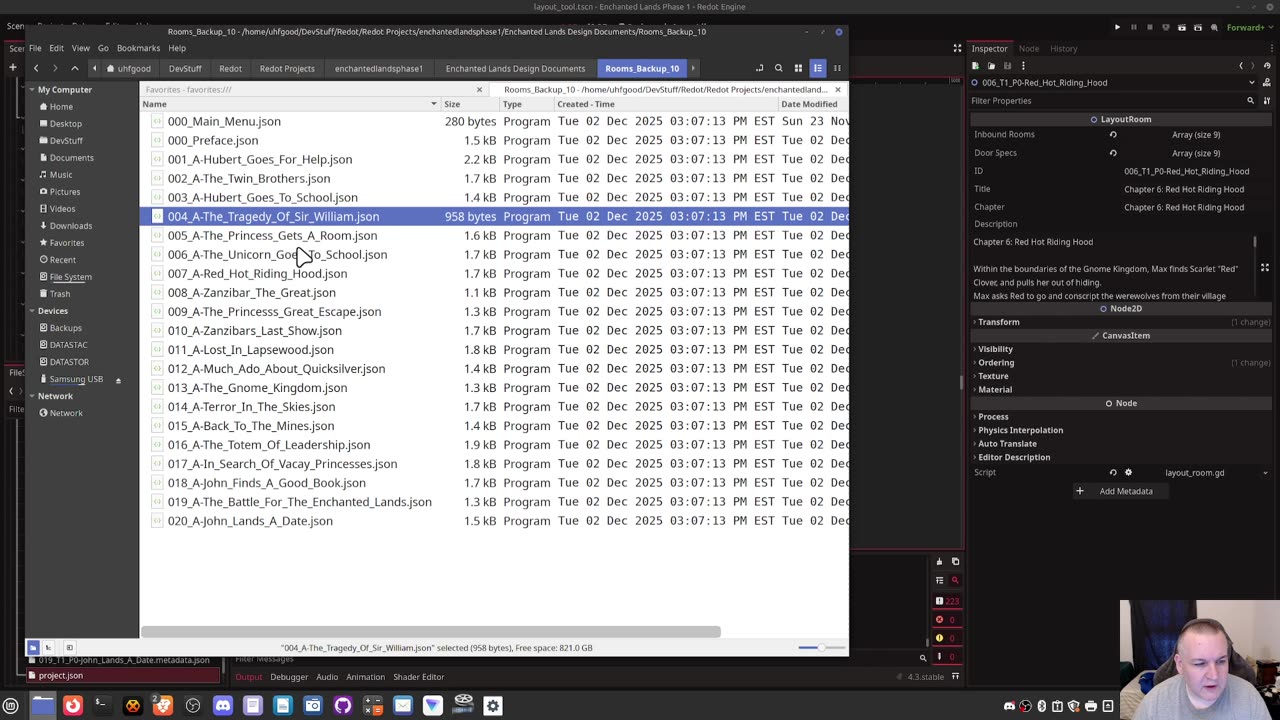This screenshot has height=720, width=1280.
Task: Expand the Process section in Inspector
Action: point(993,417)
